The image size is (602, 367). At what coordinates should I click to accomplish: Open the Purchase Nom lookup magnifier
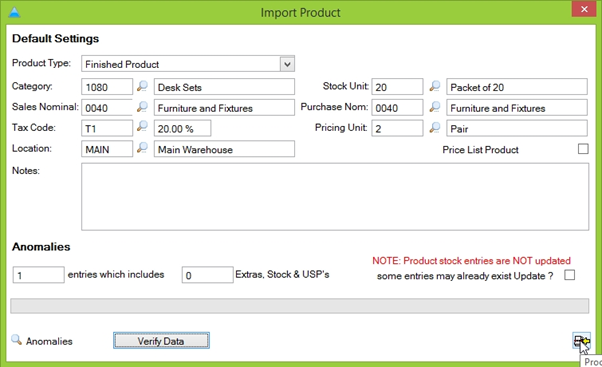coord(435,107)
